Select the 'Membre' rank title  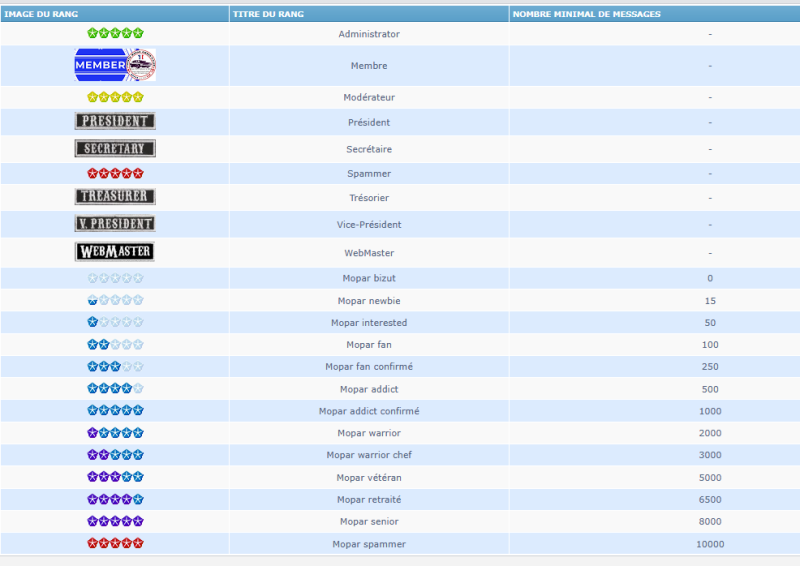(369, 66)
